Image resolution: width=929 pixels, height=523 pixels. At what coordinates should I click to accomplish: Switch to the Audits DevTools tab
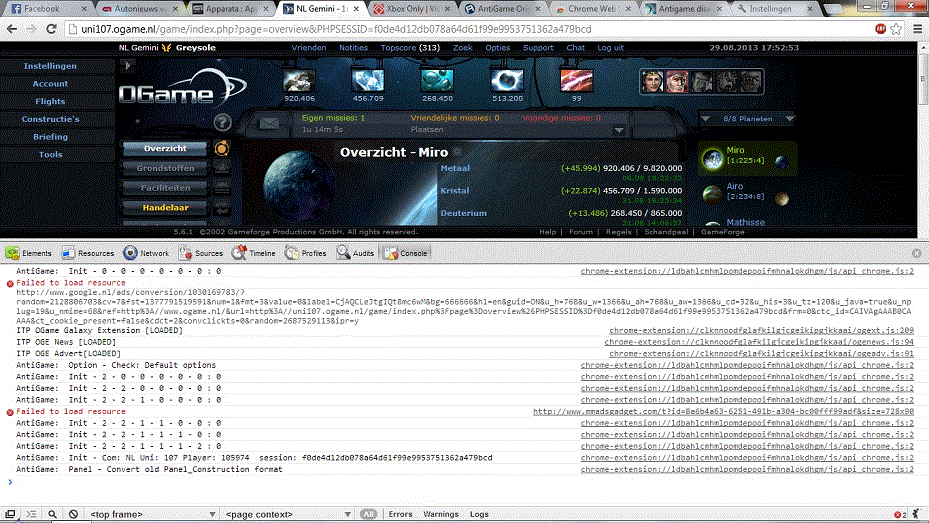coord(355,253)
